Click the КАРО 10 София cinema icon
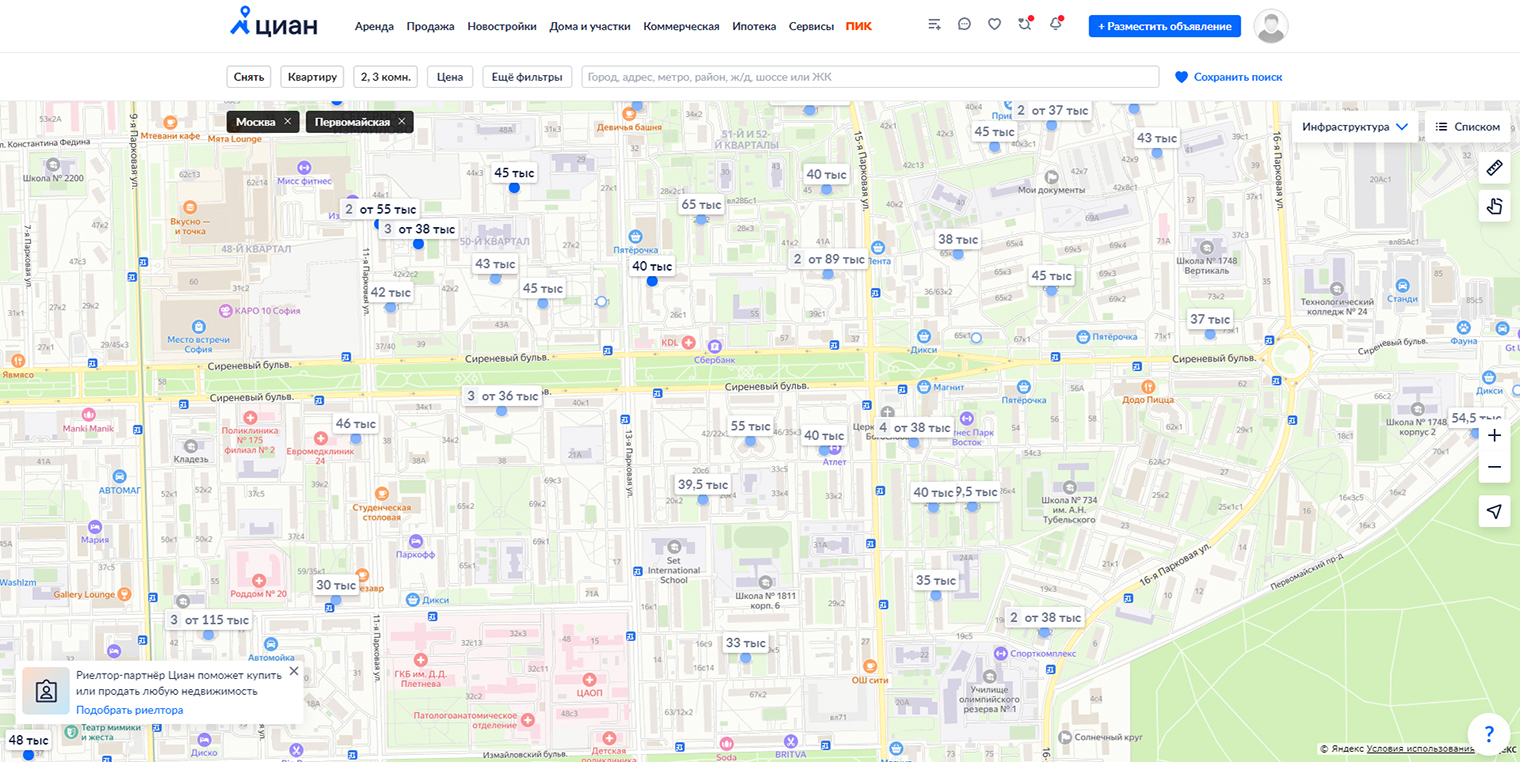 (225, 310)
